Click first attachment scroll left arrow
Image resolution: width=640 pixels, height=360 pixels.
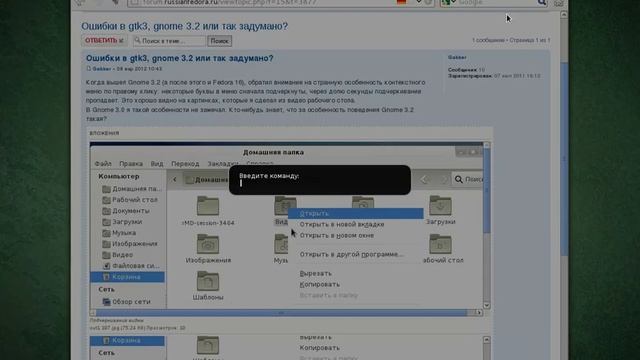point(93,313)
